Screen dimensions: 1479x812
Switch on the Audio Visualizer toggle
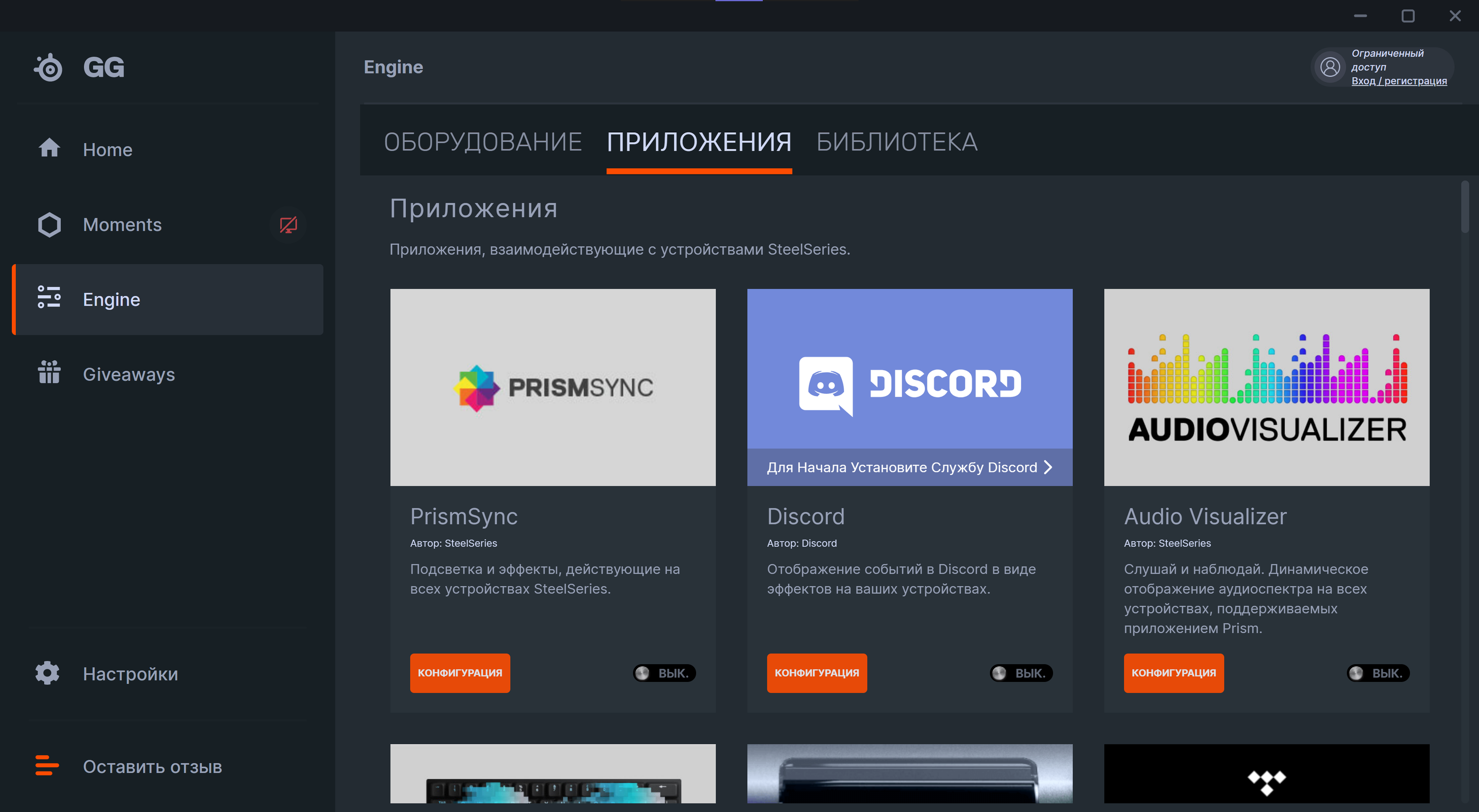(1377, 673)
